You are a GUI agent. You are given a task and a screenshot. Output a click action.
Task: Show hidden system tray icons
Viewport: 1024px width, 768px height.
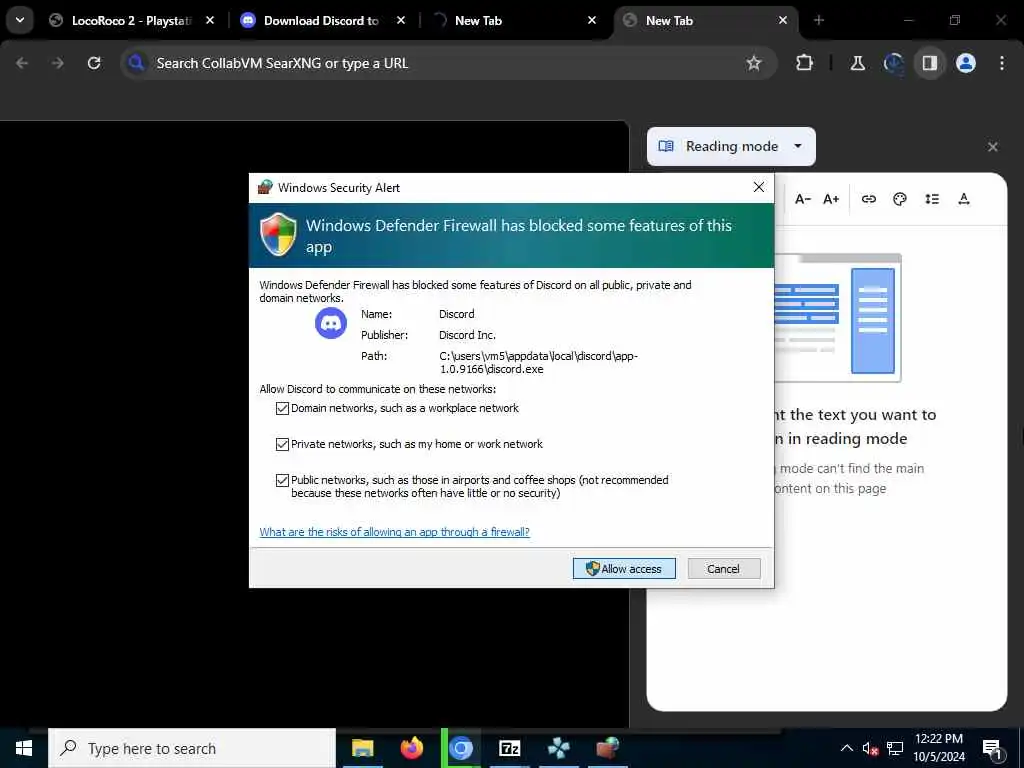click(846, 748)
